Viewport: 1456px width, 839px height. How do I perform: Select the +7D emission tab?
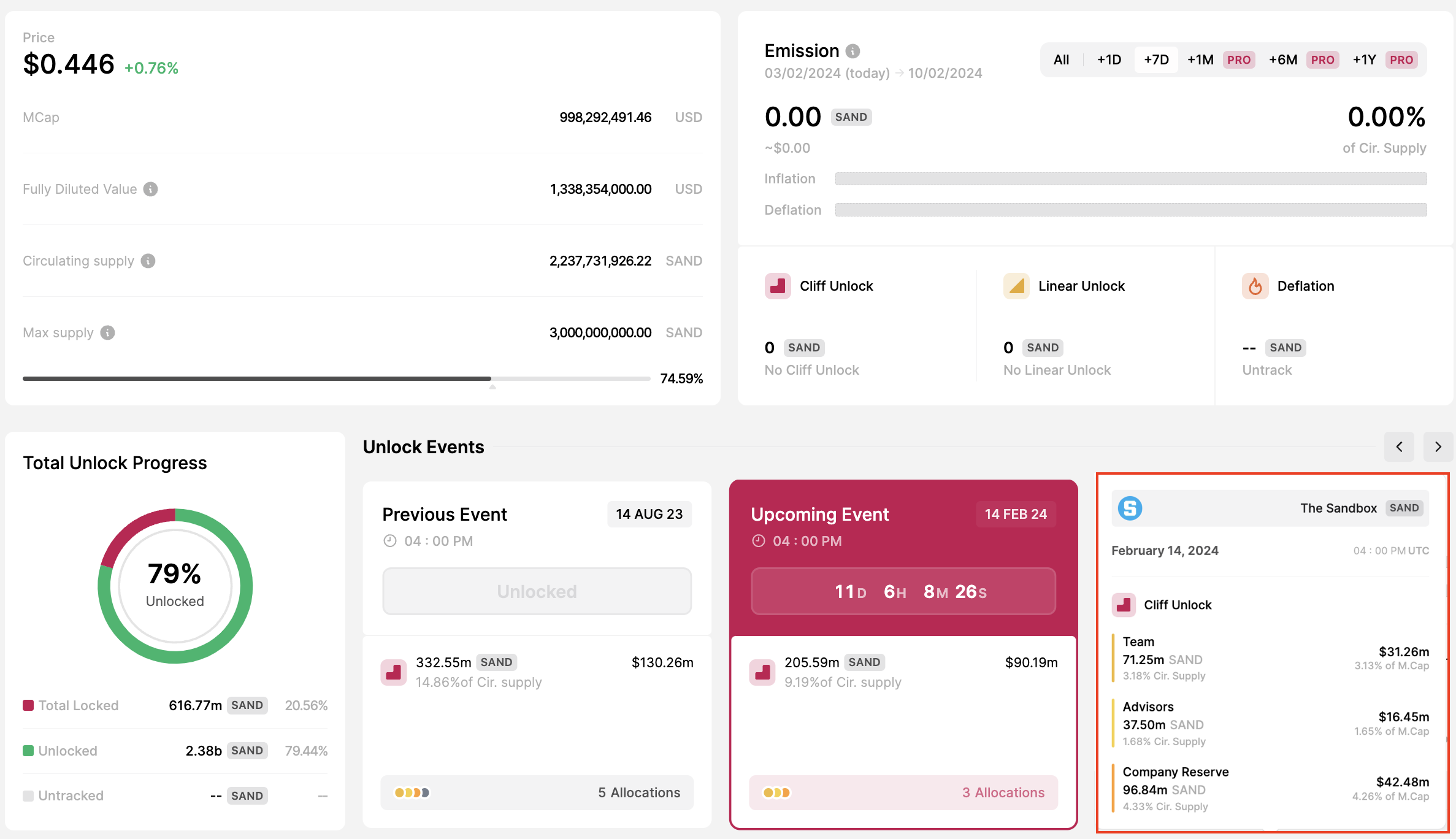click(x=1156, y=59)
